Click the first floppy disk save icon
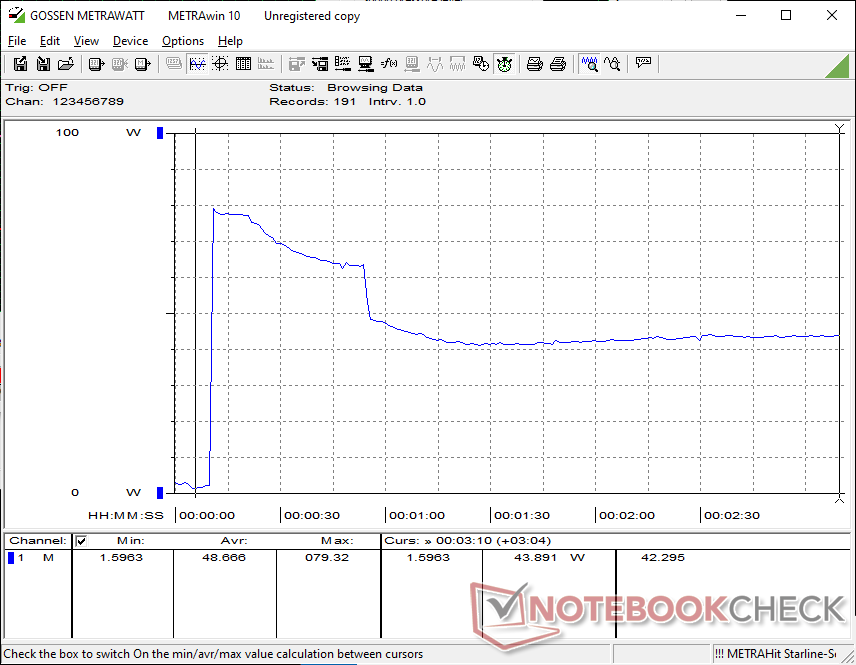The image size is (856, 665). click(20, 64)
